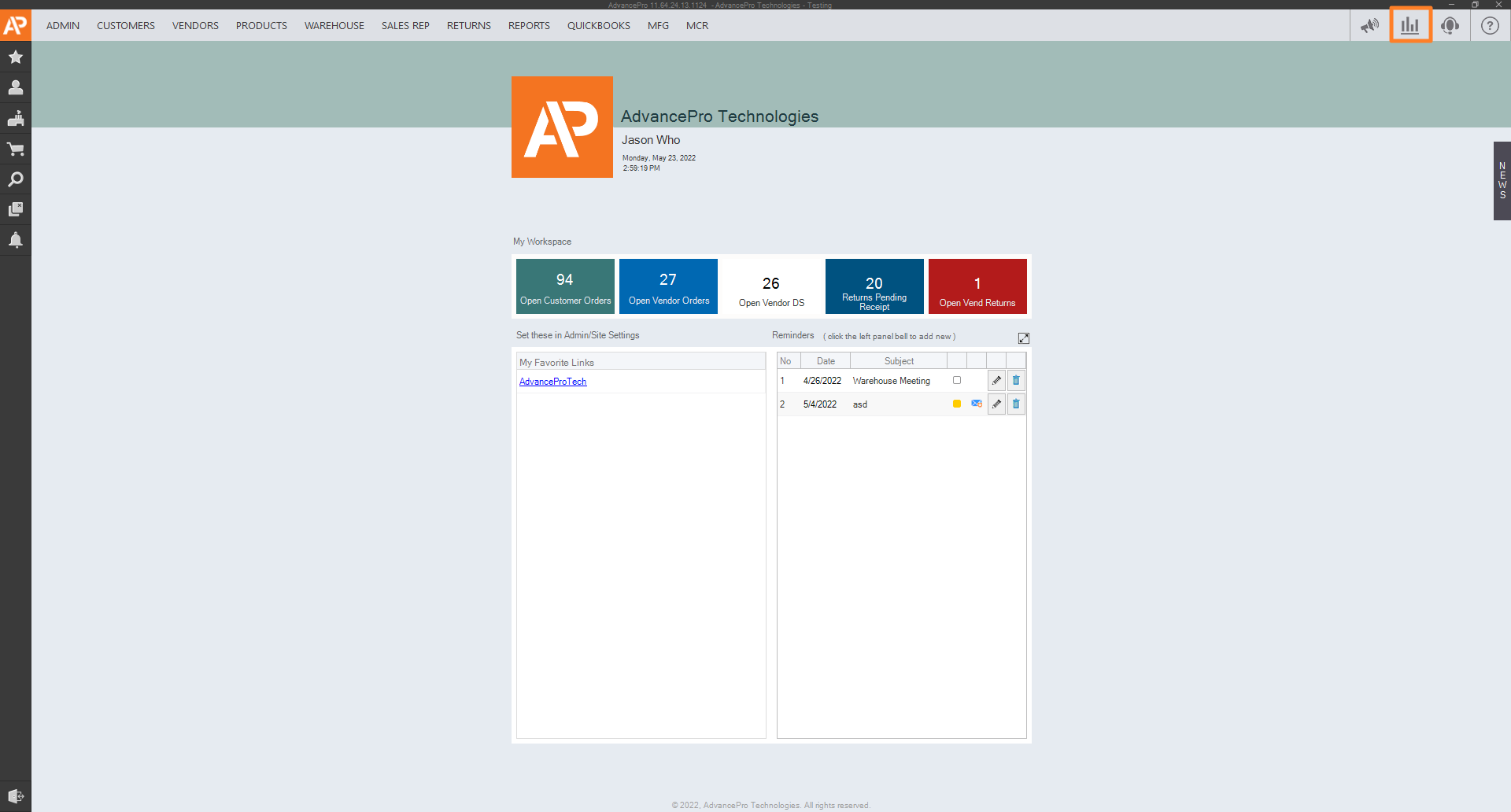This screenshot has width=1511, height=812.
Task: Open the AdvanceProTech favorite link
Action: [552, 382]
